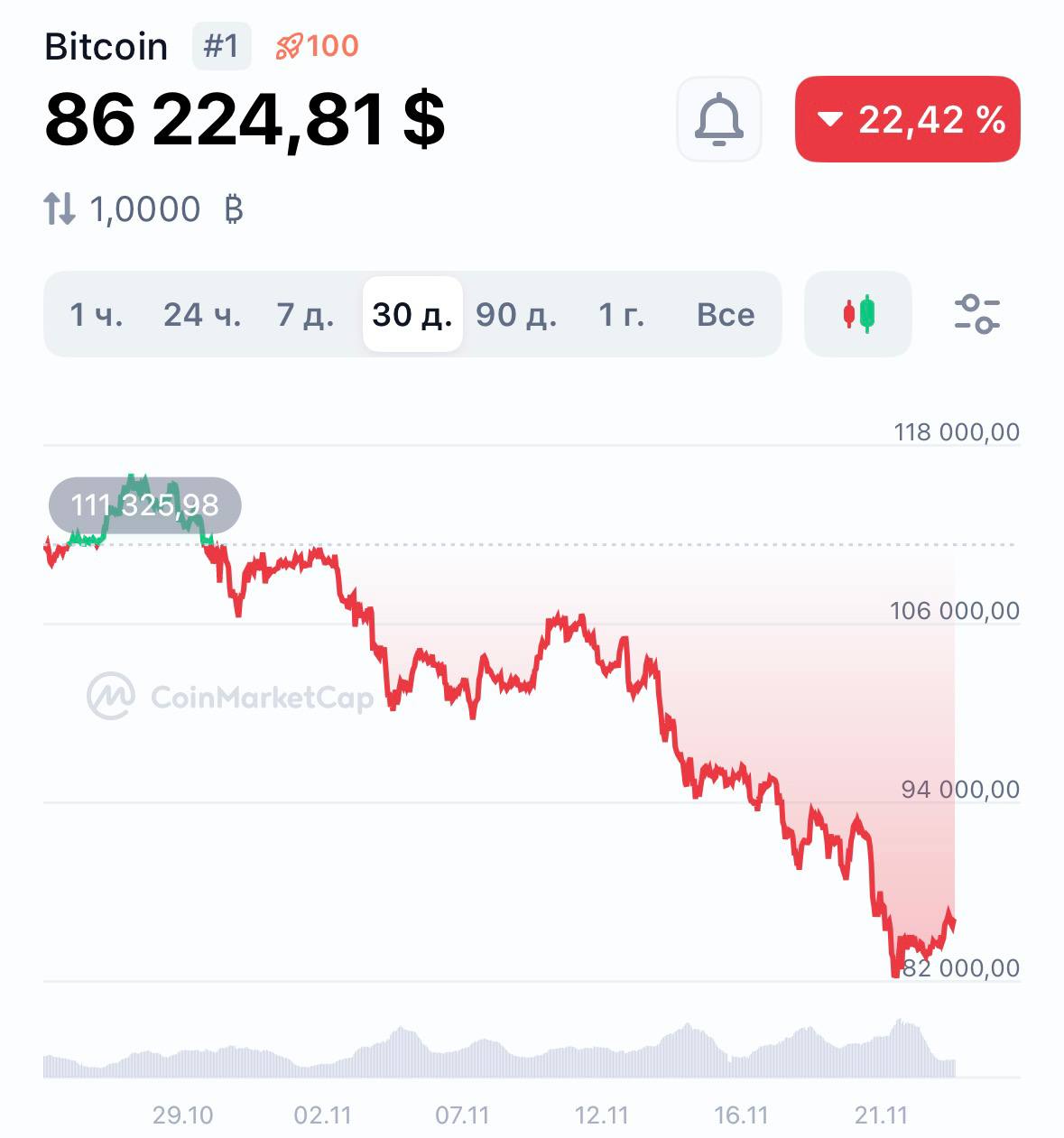Click the 21.11 date on timeline
The image size is (1064, 1138).
point(881,1115)
